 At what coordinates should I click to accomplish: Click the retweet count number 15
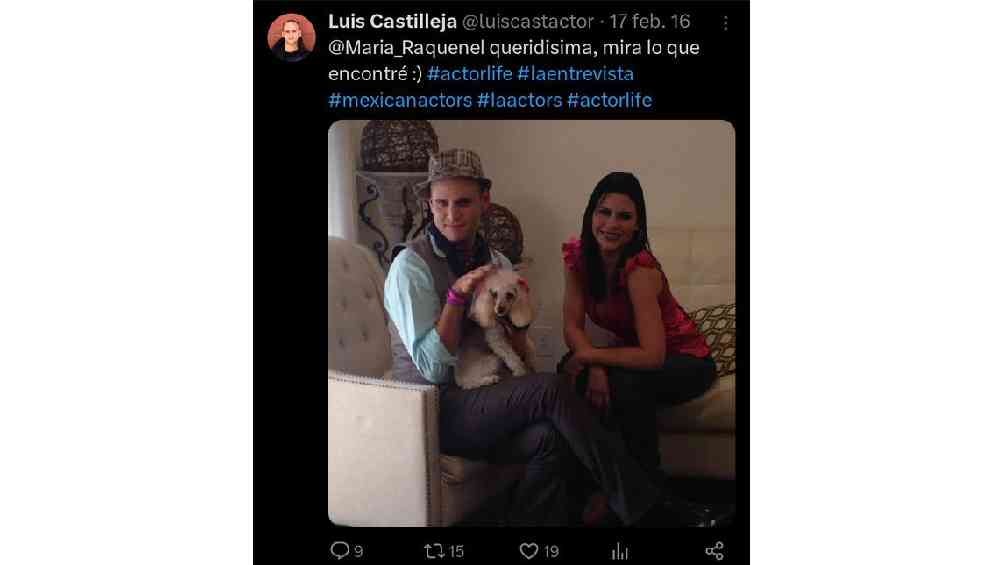(457, 552)
